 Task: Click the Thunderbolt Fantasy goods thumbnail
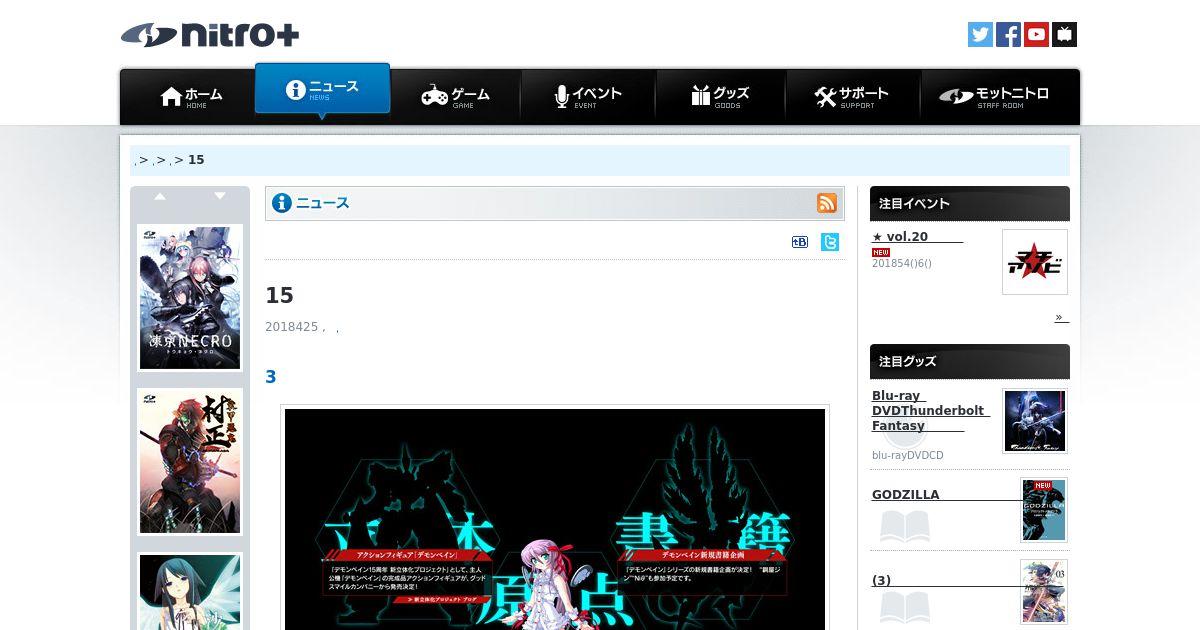point(1035,421)
